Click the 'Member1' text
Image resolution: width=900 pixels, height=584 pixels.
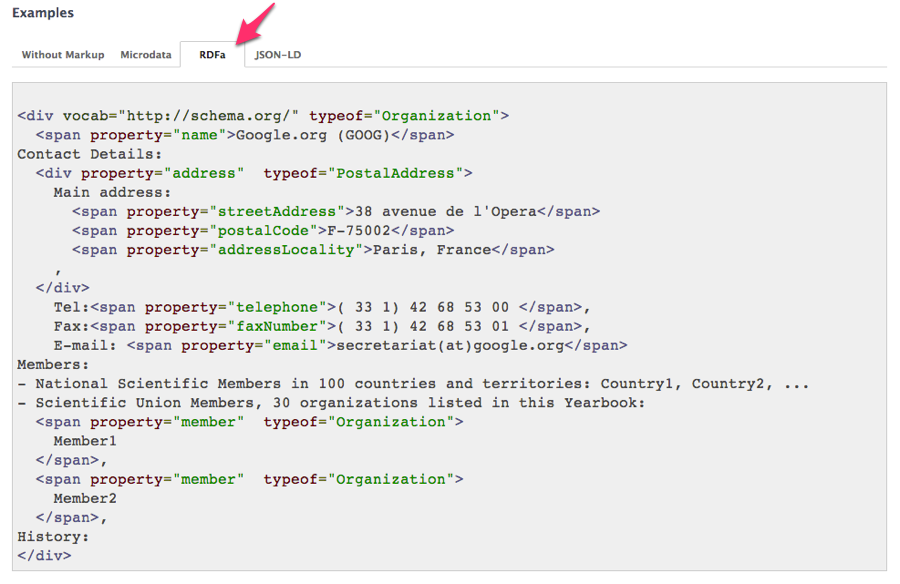click(85, 441)
